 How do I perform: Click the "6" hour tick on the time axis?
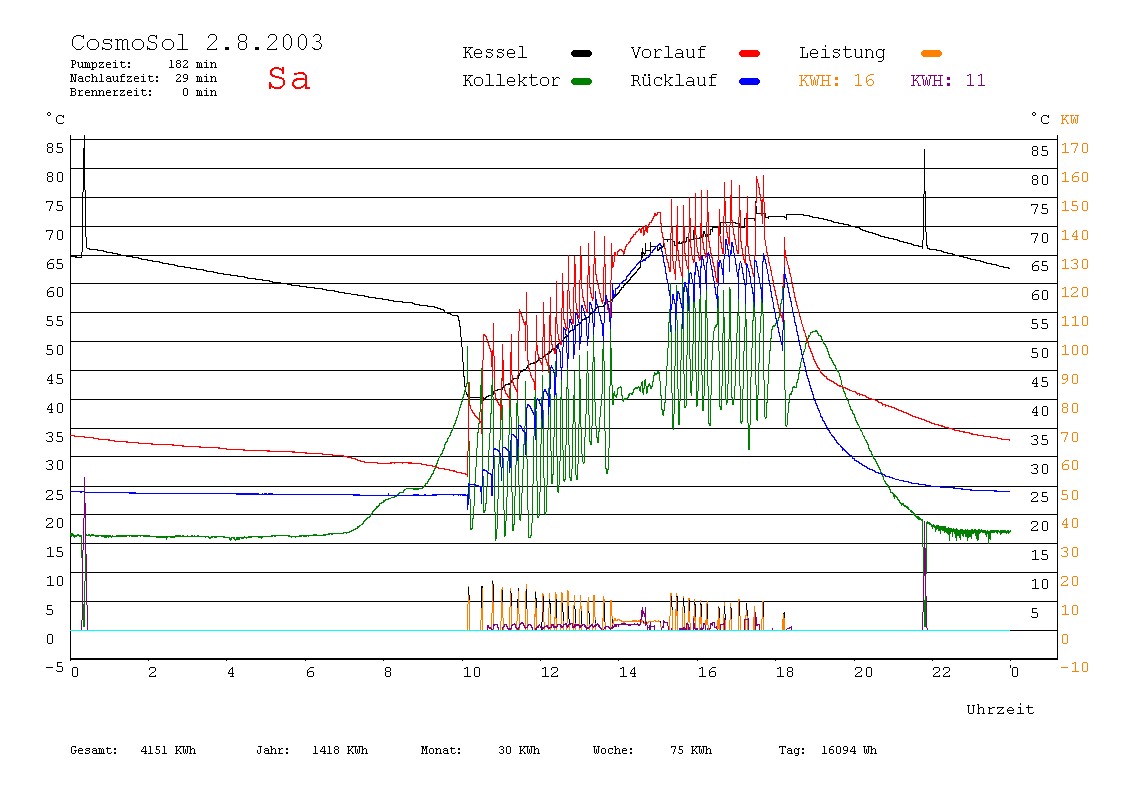tap(310, 672)
